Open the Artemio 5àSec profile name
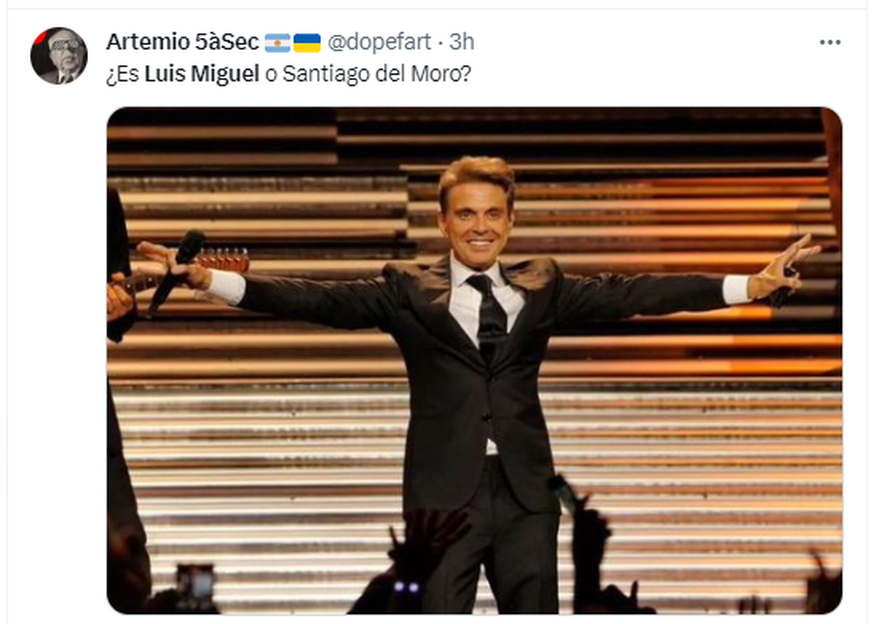 coord(182,42)
